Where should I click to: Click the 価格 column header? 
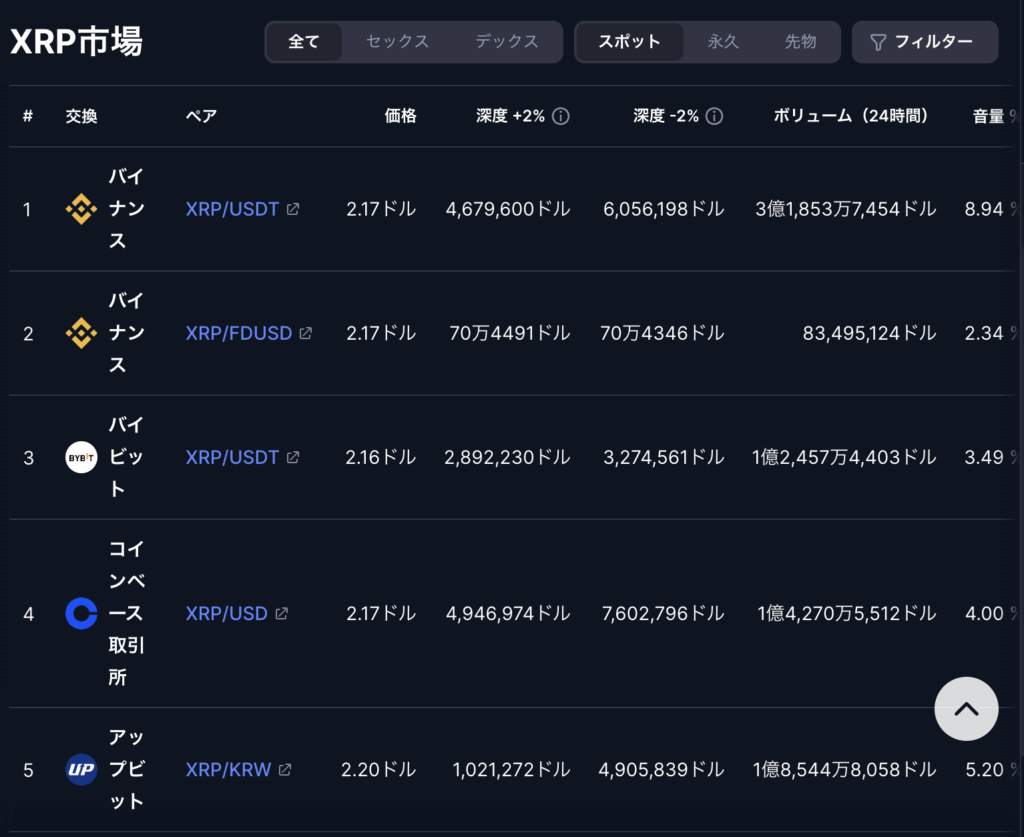(400, 116)
